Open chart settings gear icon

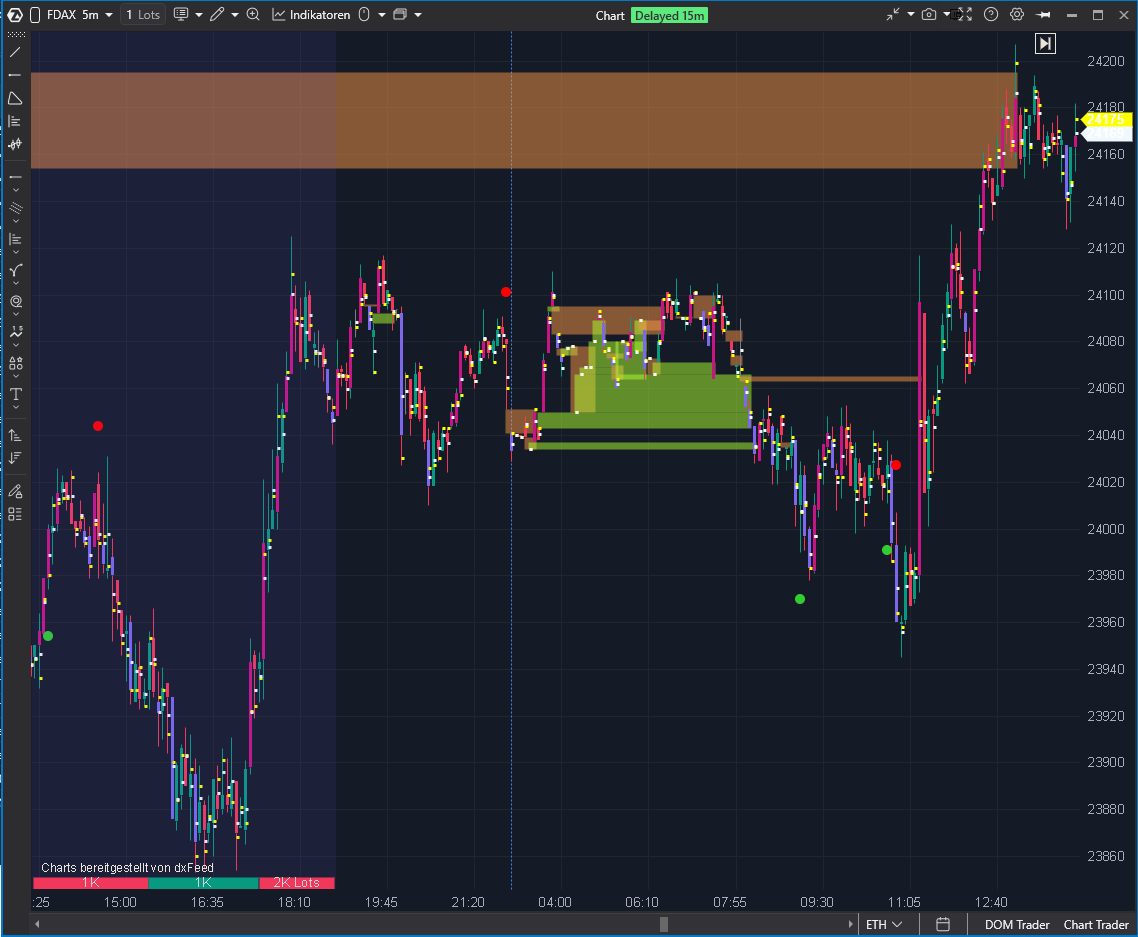(x=1017, y=15)
